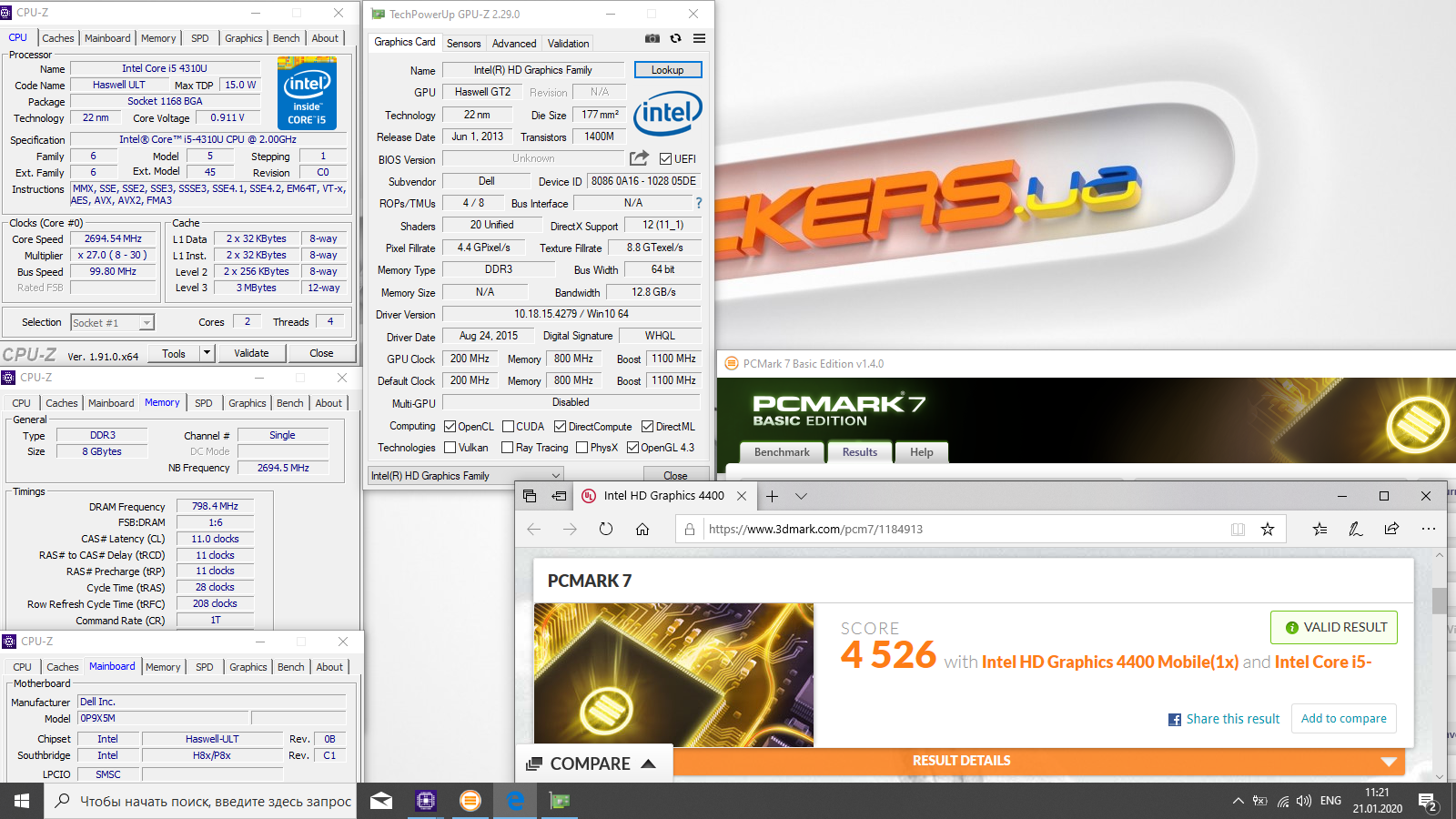Open Edge favorites hub icon
Screen dimensions: 1456x819
click(x=1319, y=529)
